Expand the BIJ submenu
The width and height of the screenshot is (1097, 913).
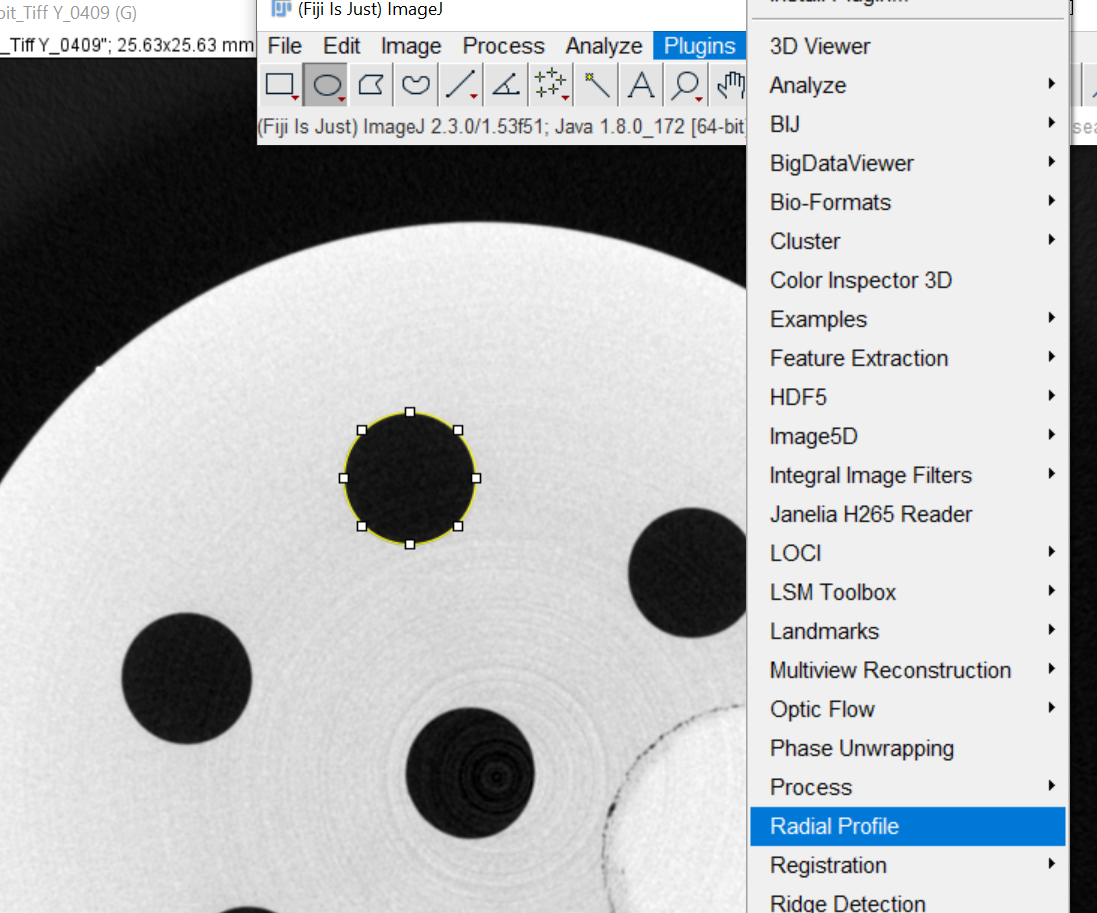pyautogui.click(x=907, y=125)
